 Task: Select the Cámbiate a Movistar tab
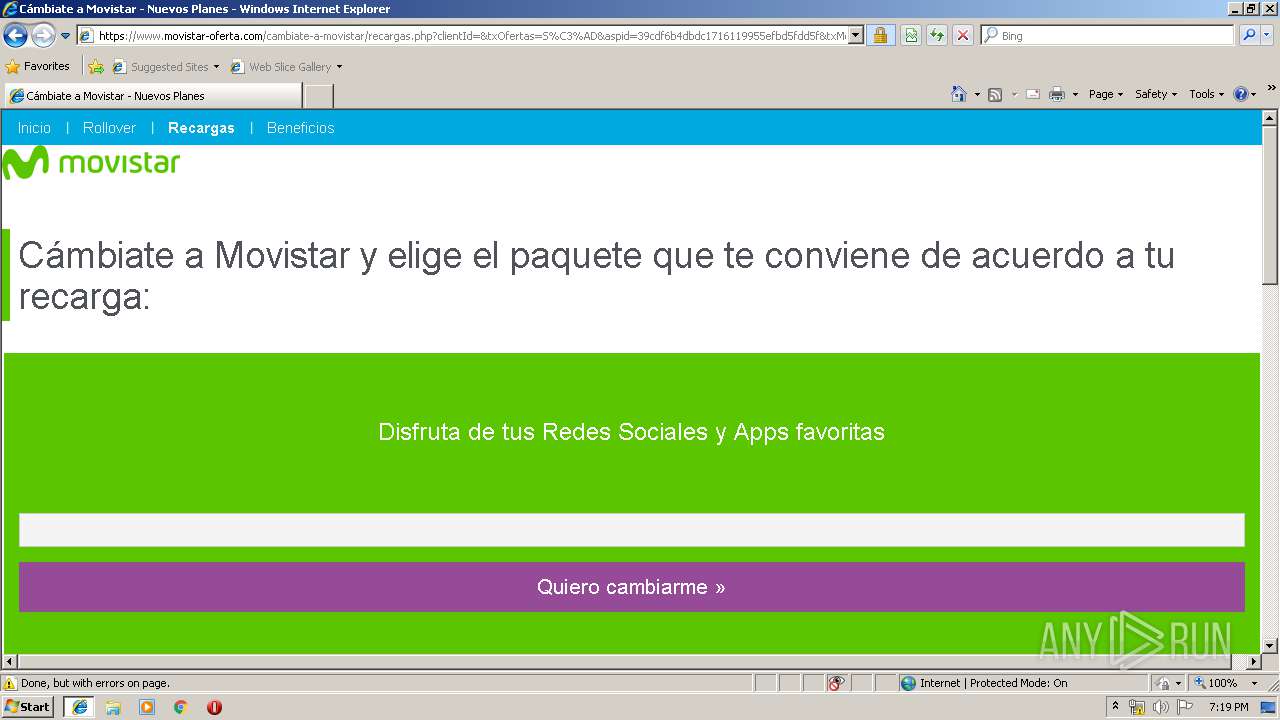coord(153,96)
